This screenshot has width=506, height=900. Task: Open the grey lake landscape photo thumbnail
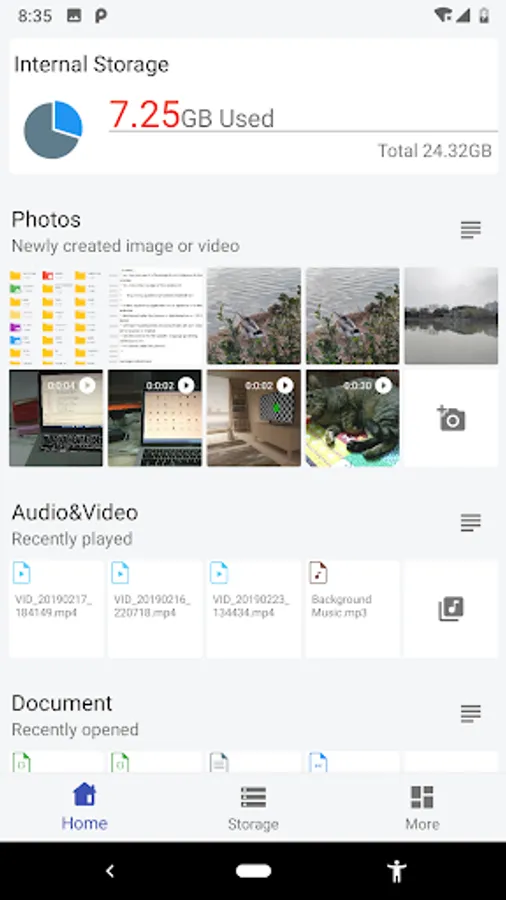[x=451, y=316]
